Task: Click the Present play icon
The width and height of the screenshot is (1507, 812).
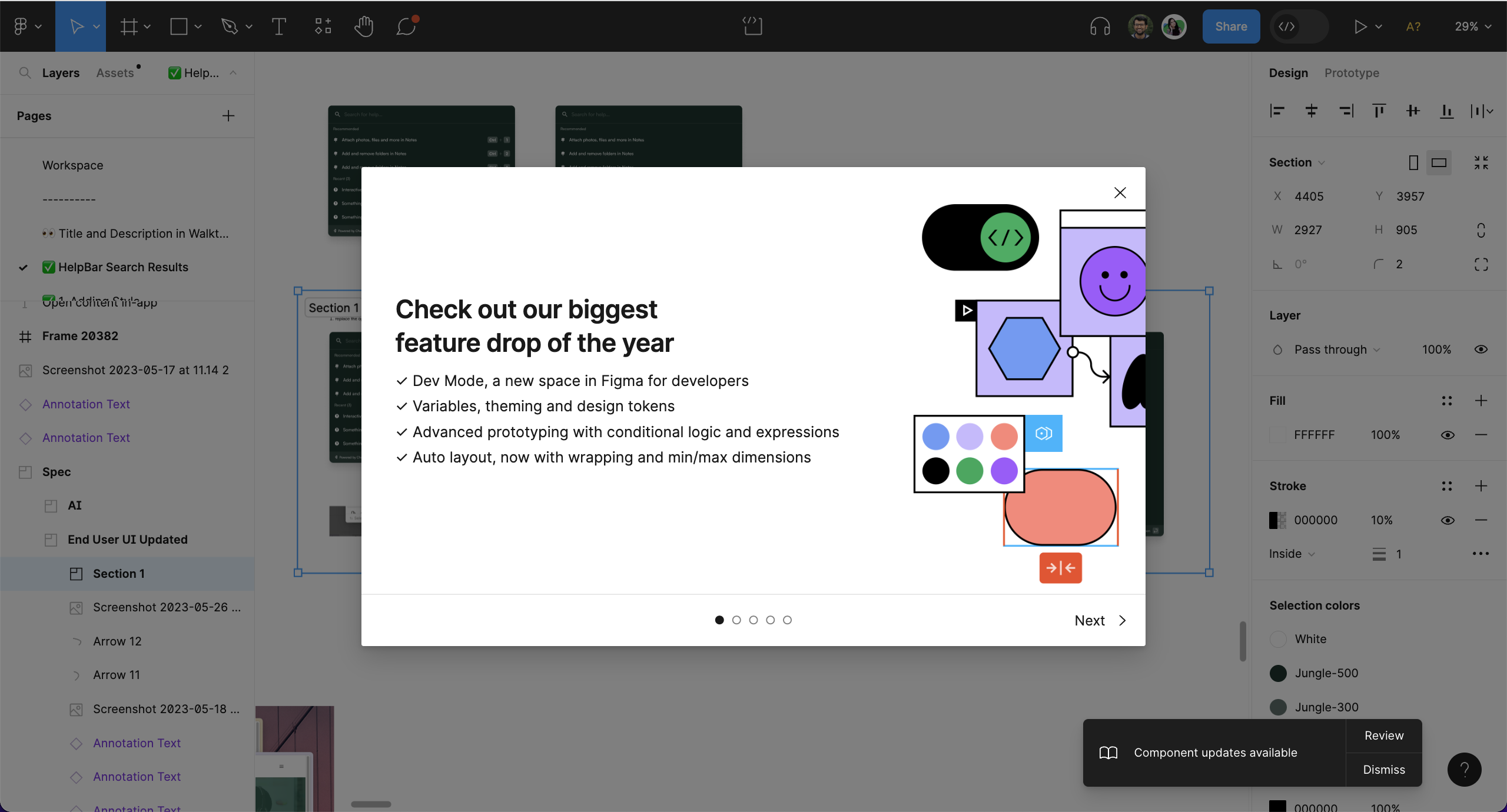Action: click(x=1360, y=26)
